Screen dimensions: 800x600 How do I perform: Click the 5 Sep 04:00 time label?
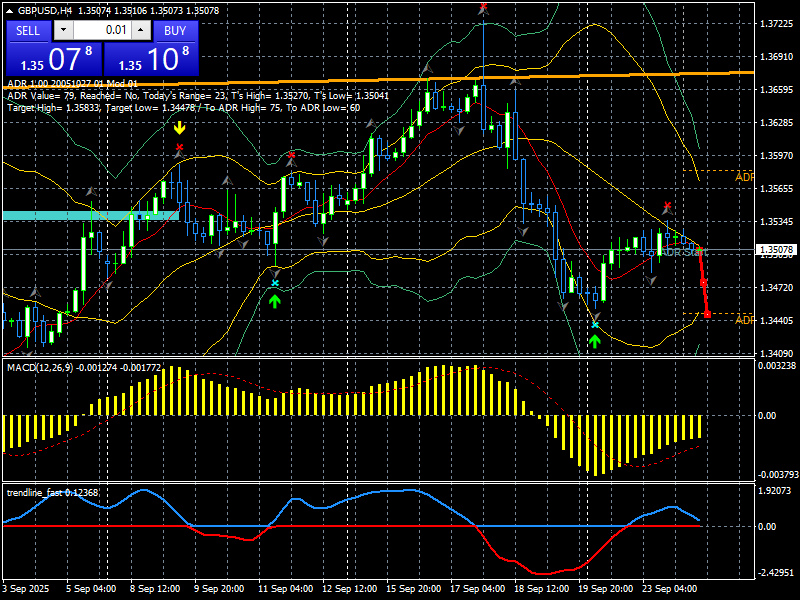pos(91,588)
